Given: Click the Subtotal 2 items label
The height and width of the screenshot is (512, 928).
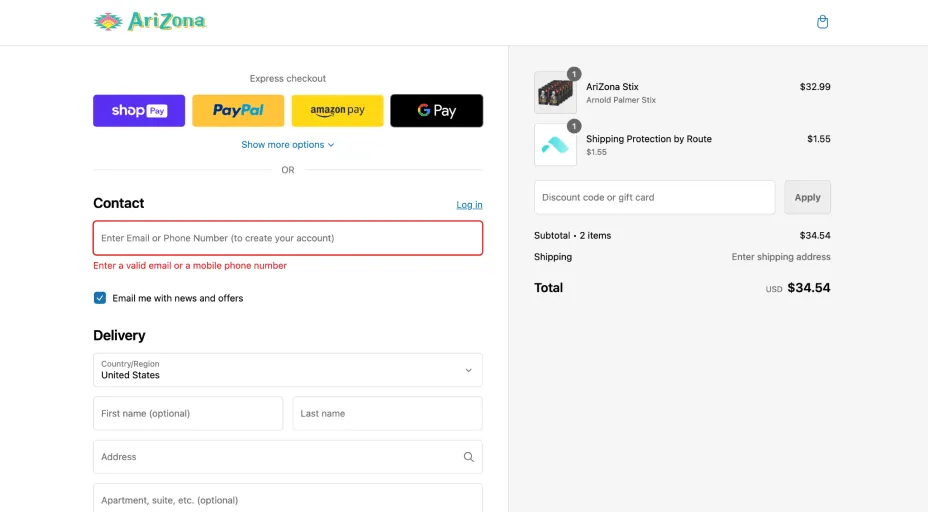Looking at the screenshot, I should [x=572, y=236].
